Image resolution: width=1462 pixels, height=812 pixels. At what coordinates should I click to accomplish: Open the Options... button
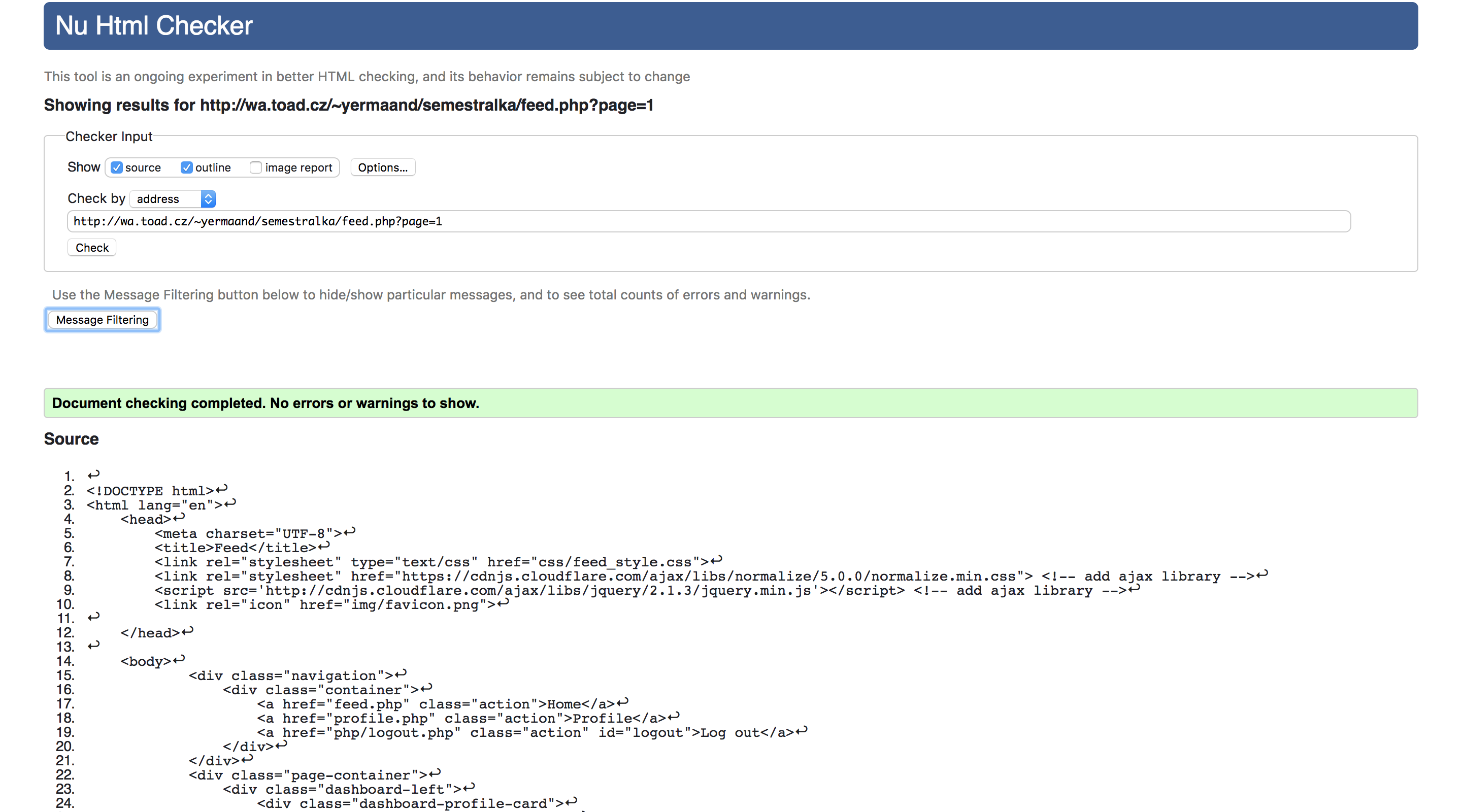pyautogui.click(x=383, y=167)
